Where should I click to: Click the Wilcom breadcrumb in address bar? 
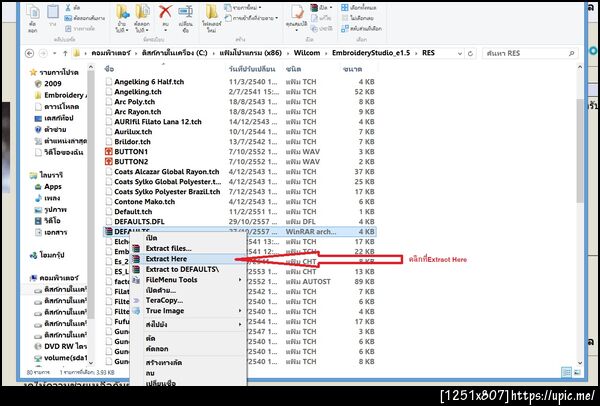307,53
